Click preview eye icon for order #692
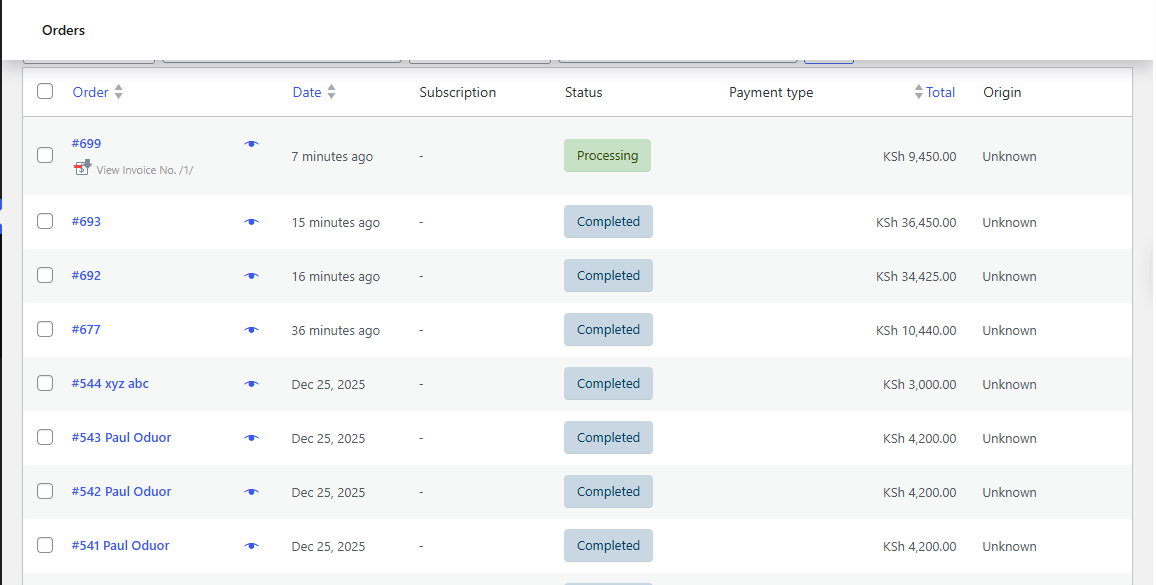1156x585 pixels. click(x=251, y=276)
